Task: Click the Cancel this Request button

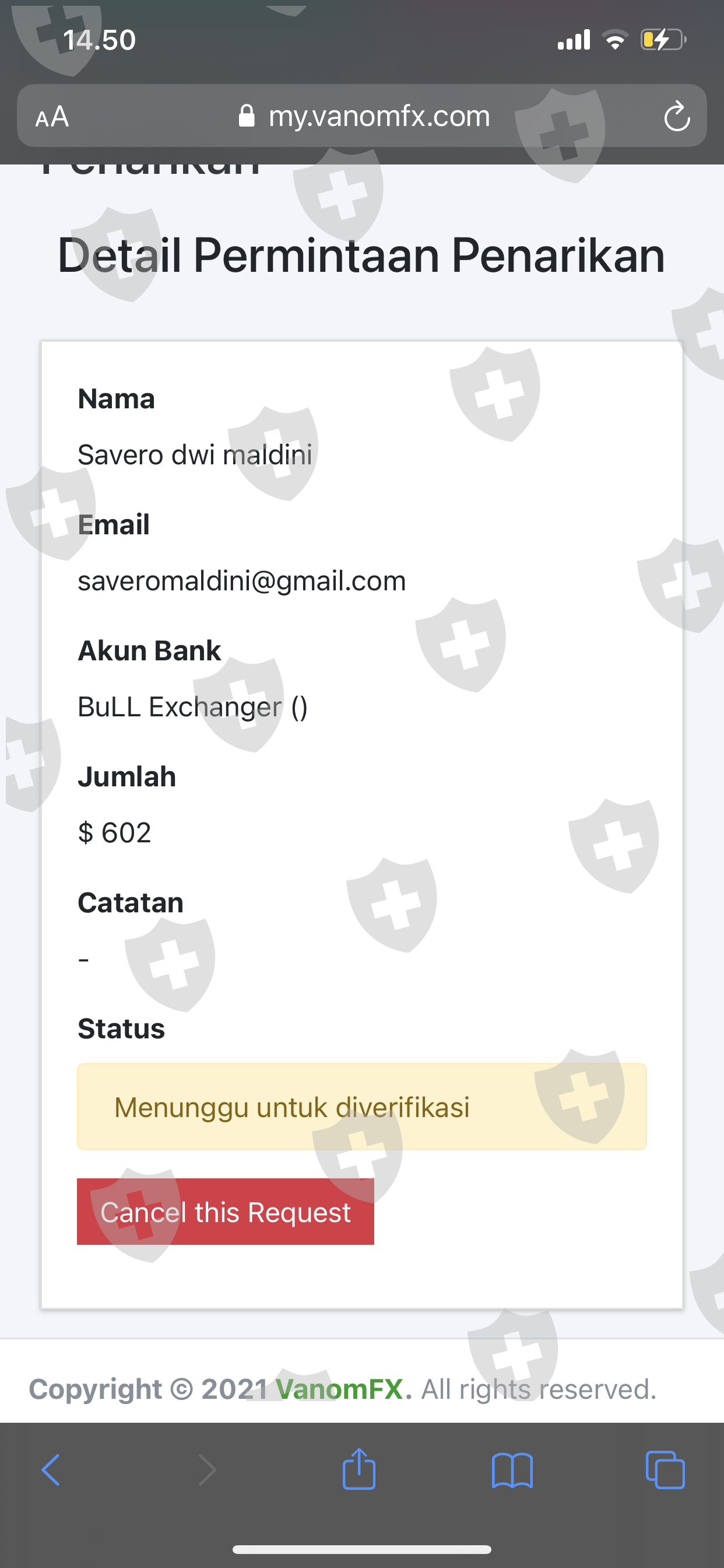Action: click(225, 1212)
